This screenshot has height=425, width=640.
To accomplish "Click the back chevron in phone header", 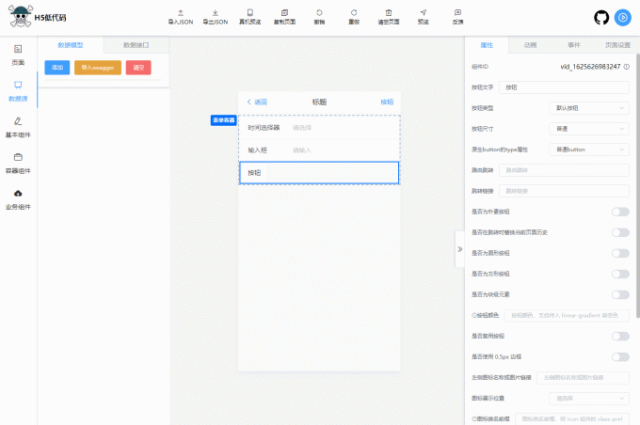I will coord(249,102).
